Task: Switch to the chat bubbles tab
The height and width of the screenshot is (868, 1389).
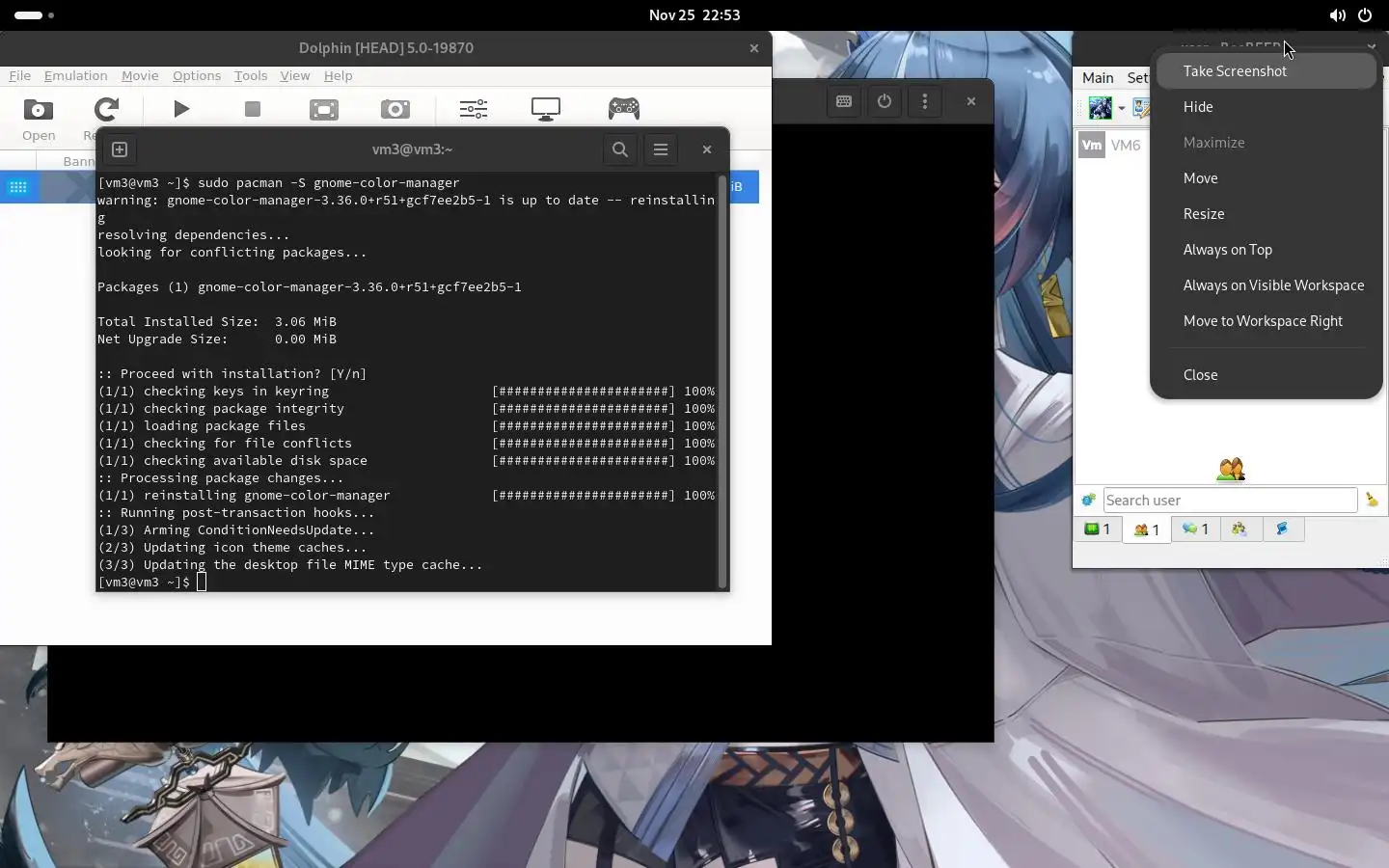Action: (x=1195, y=529)
